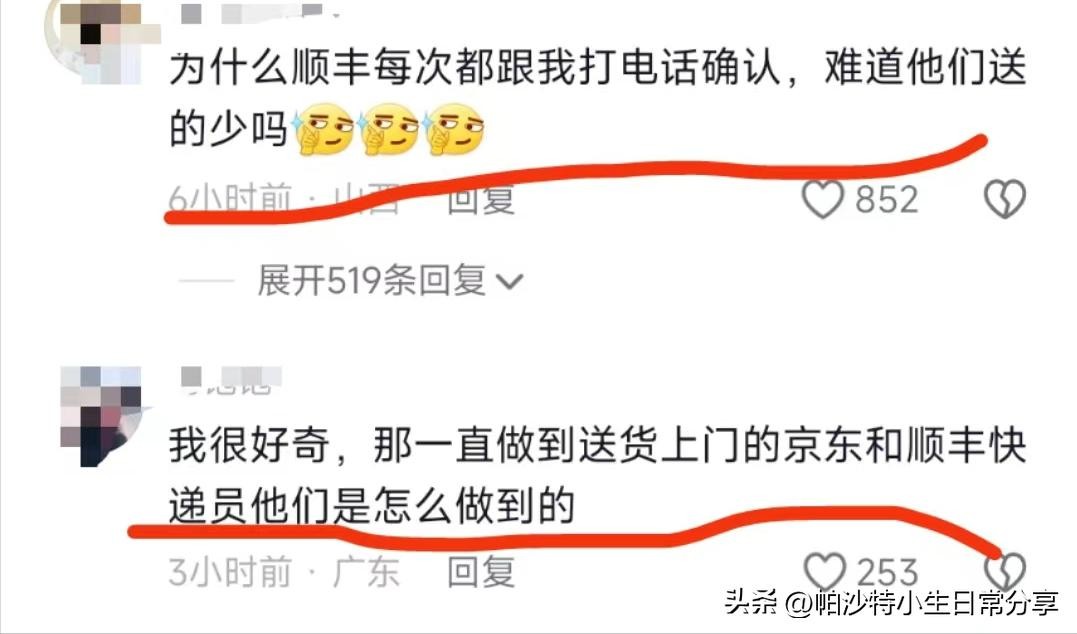1077x634 pixels.
Task: Open the second commenter's blurred username
Action: (231, 380)
